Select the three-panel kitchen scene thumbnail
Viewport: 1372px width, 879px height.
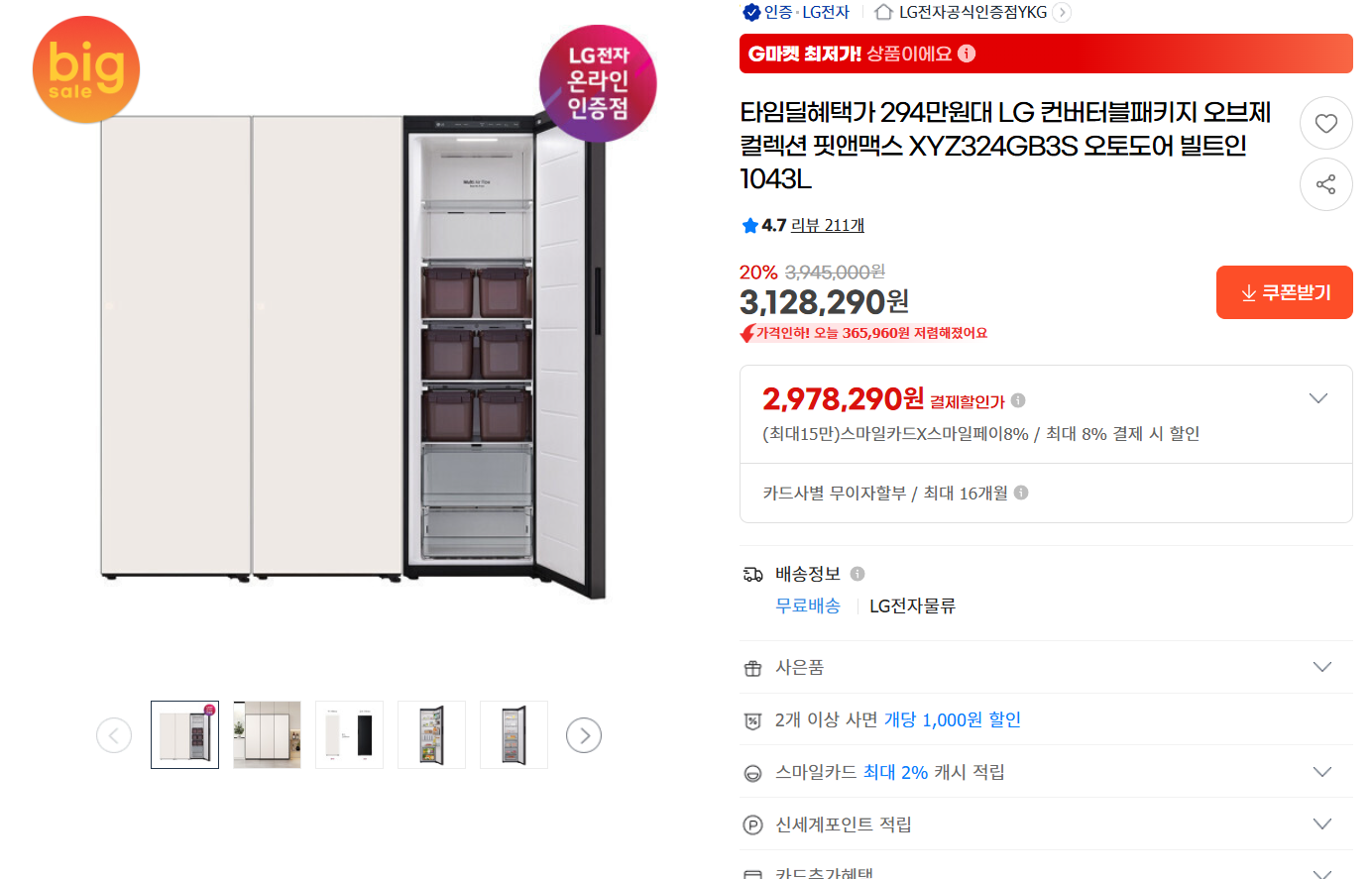267,735
